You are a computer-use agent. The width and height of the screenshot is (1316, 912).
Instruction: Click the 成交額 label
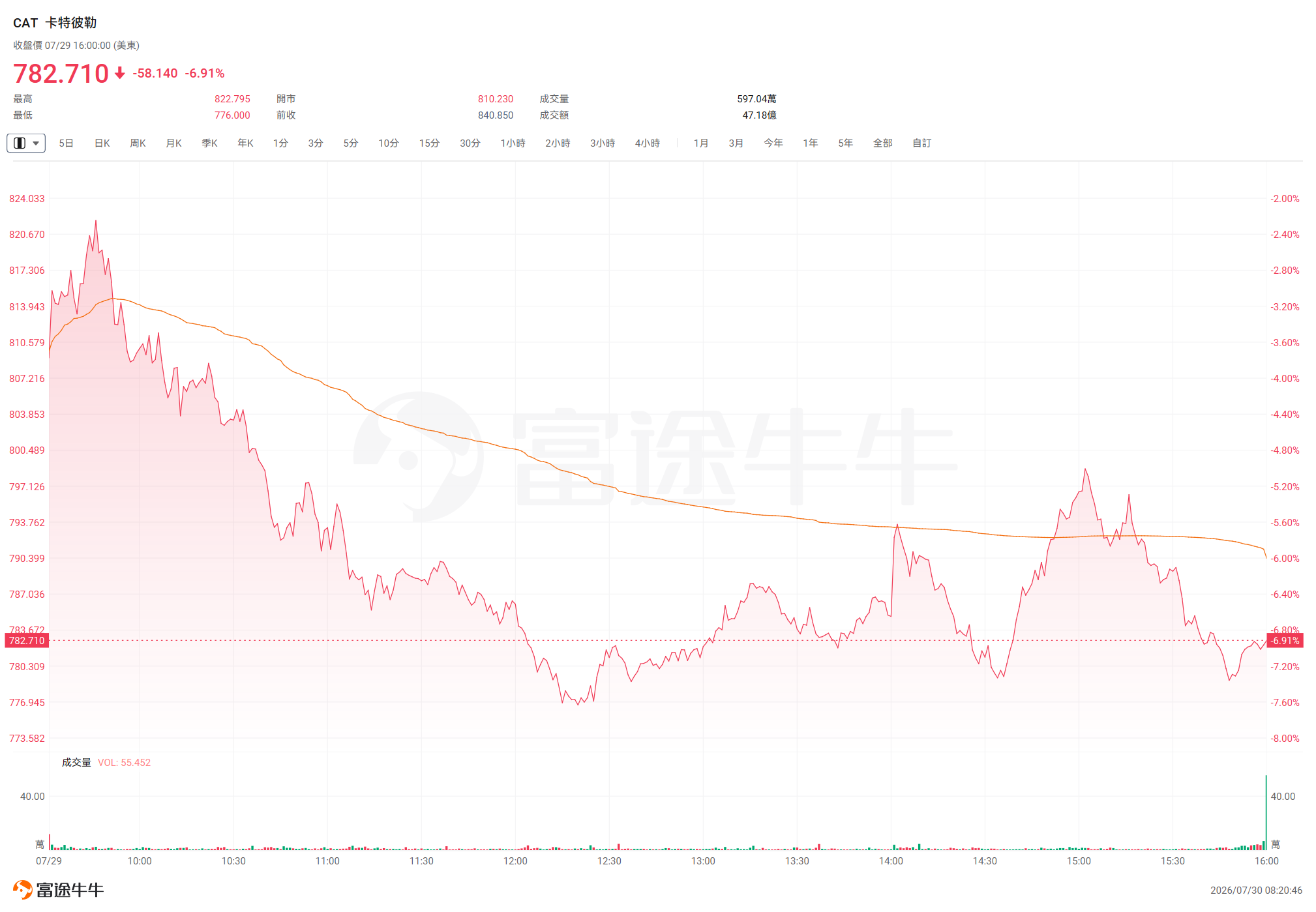point(554,115)
